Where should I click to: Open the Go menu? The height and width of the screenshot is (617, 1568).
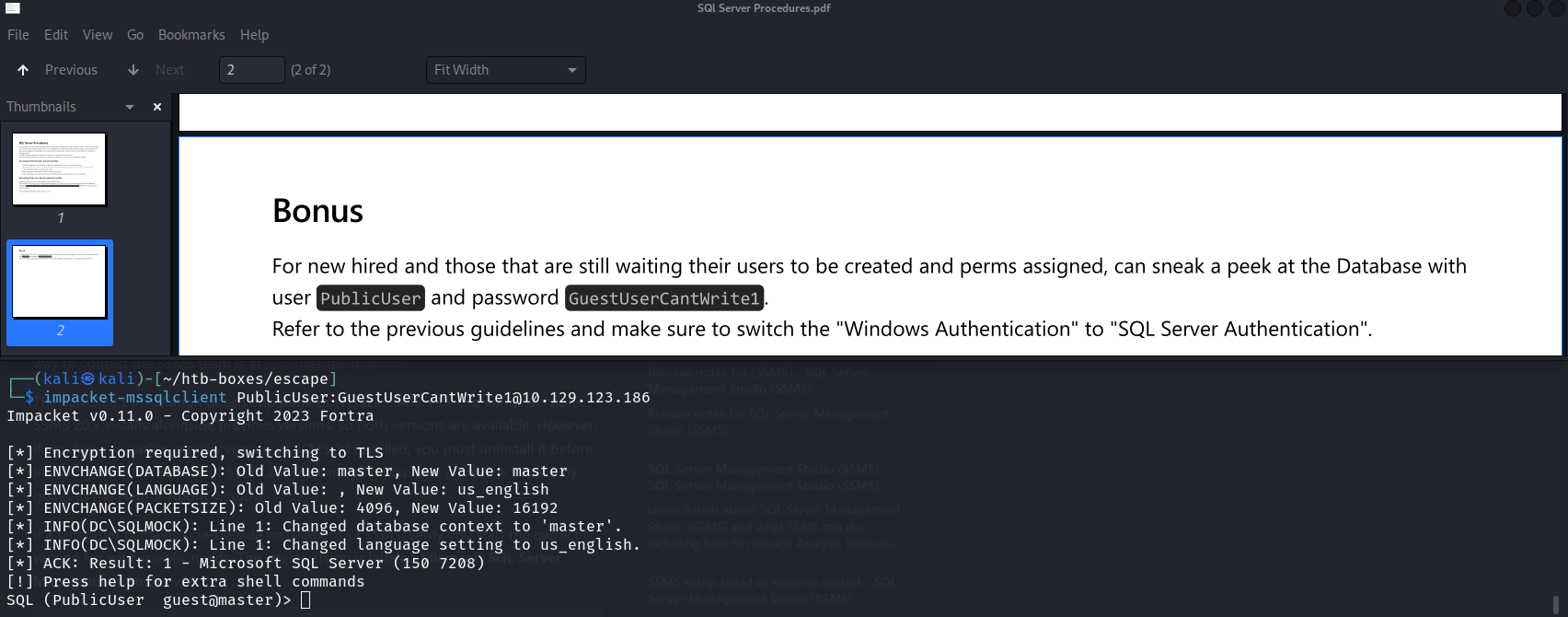click(x=135, y=35)
